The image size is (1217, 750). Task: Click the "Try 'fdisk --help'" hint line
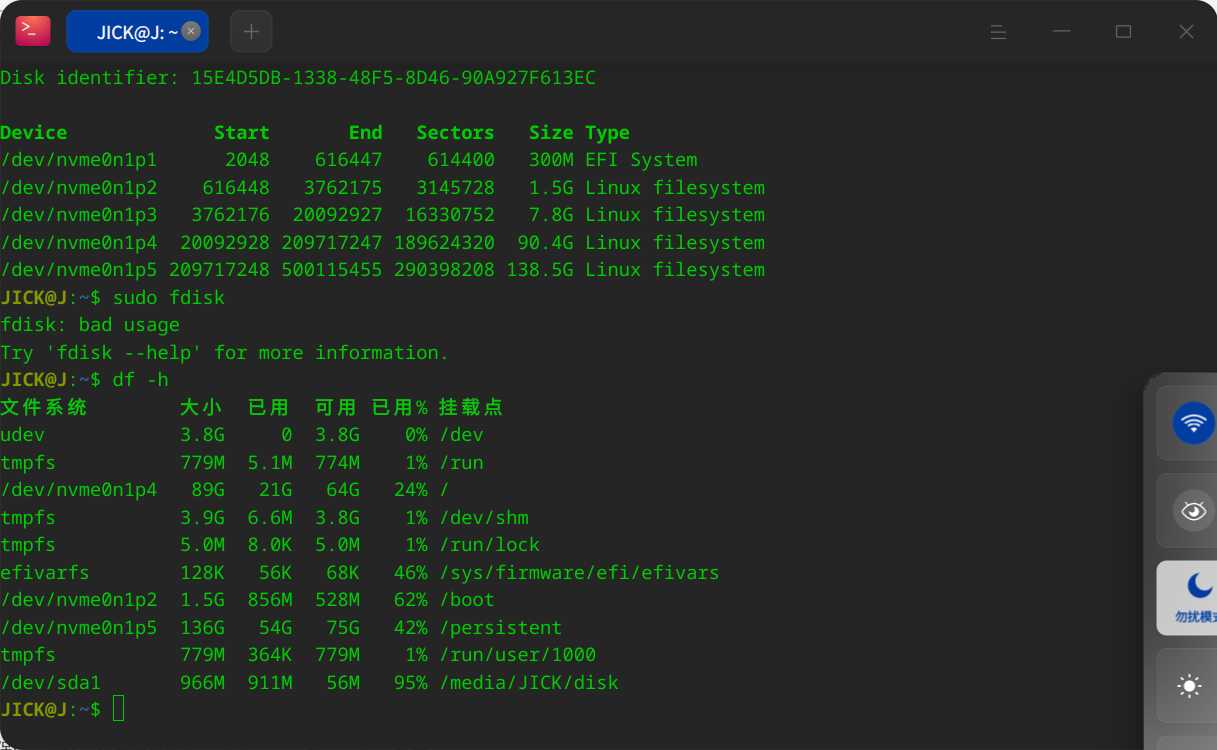(x=225, y=352)
